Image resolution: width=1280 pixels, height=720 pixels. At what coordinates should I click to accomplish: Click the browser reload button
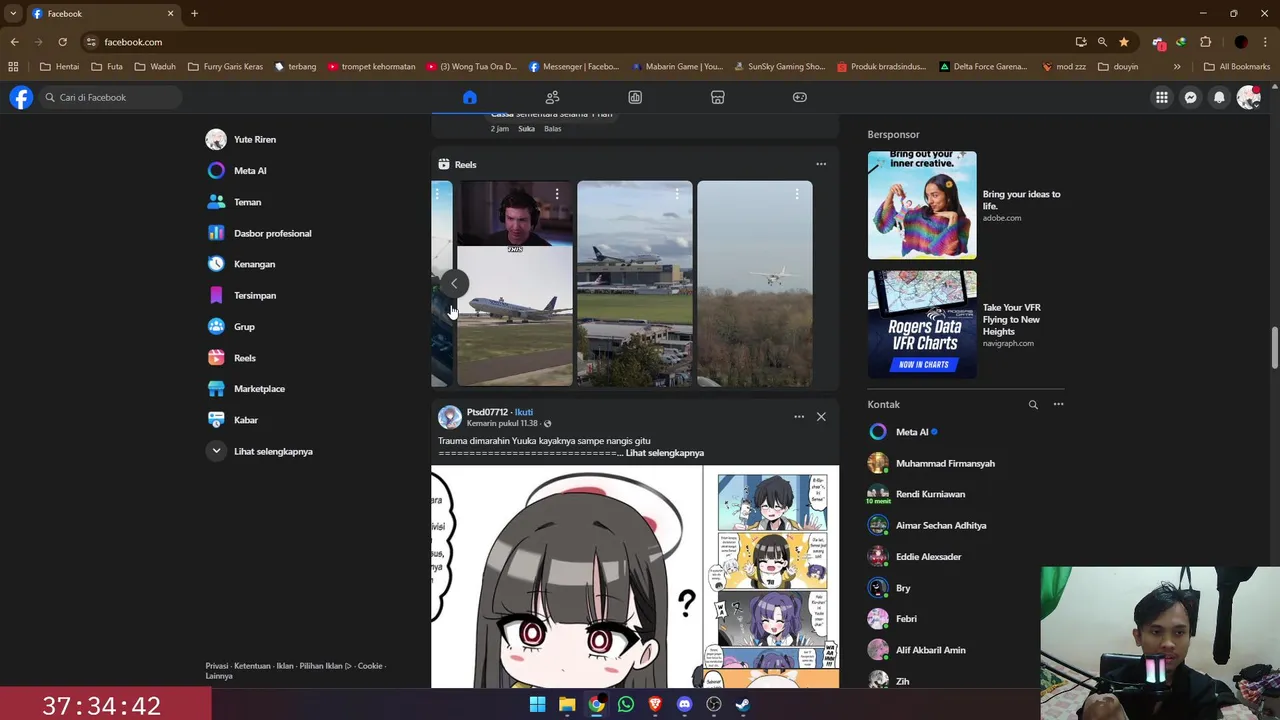click(62, 42)
